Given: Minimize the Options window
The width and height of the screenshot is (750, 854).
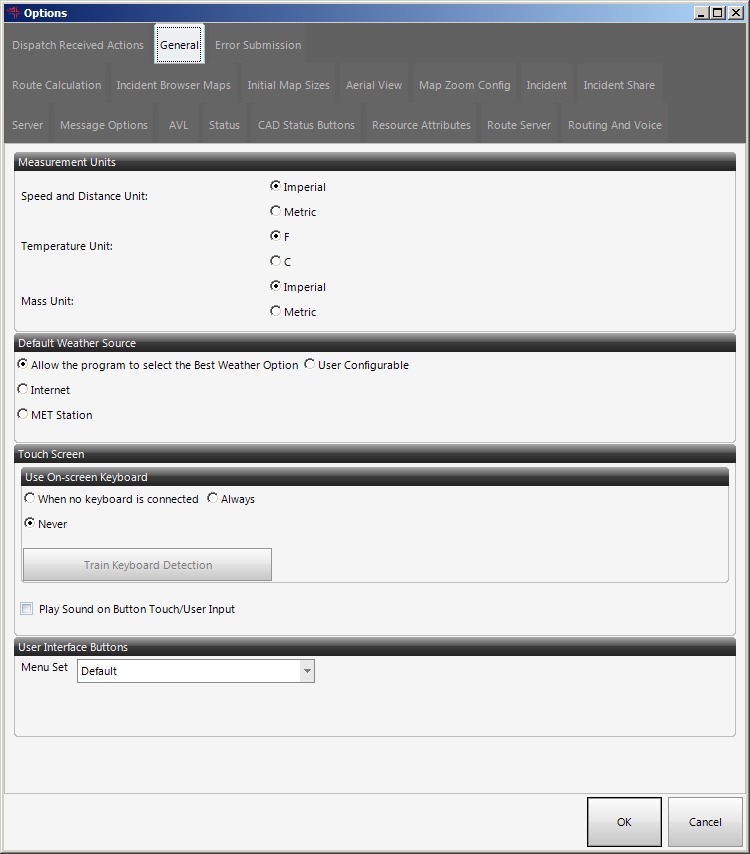Looking at the screenshot, I should coord(702,13).
